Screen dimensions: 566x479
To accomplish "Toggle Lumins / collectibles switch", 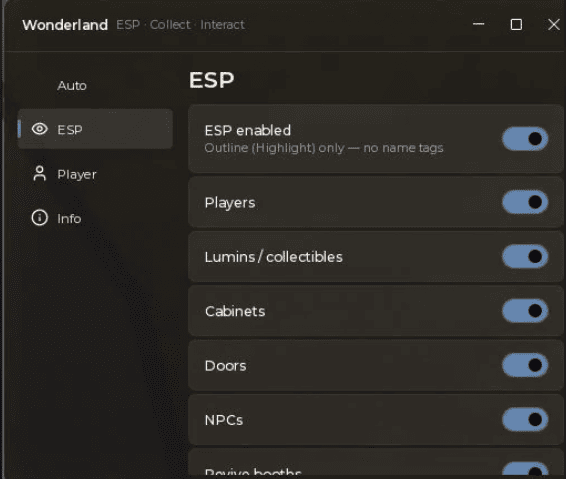I will point(525,256).
